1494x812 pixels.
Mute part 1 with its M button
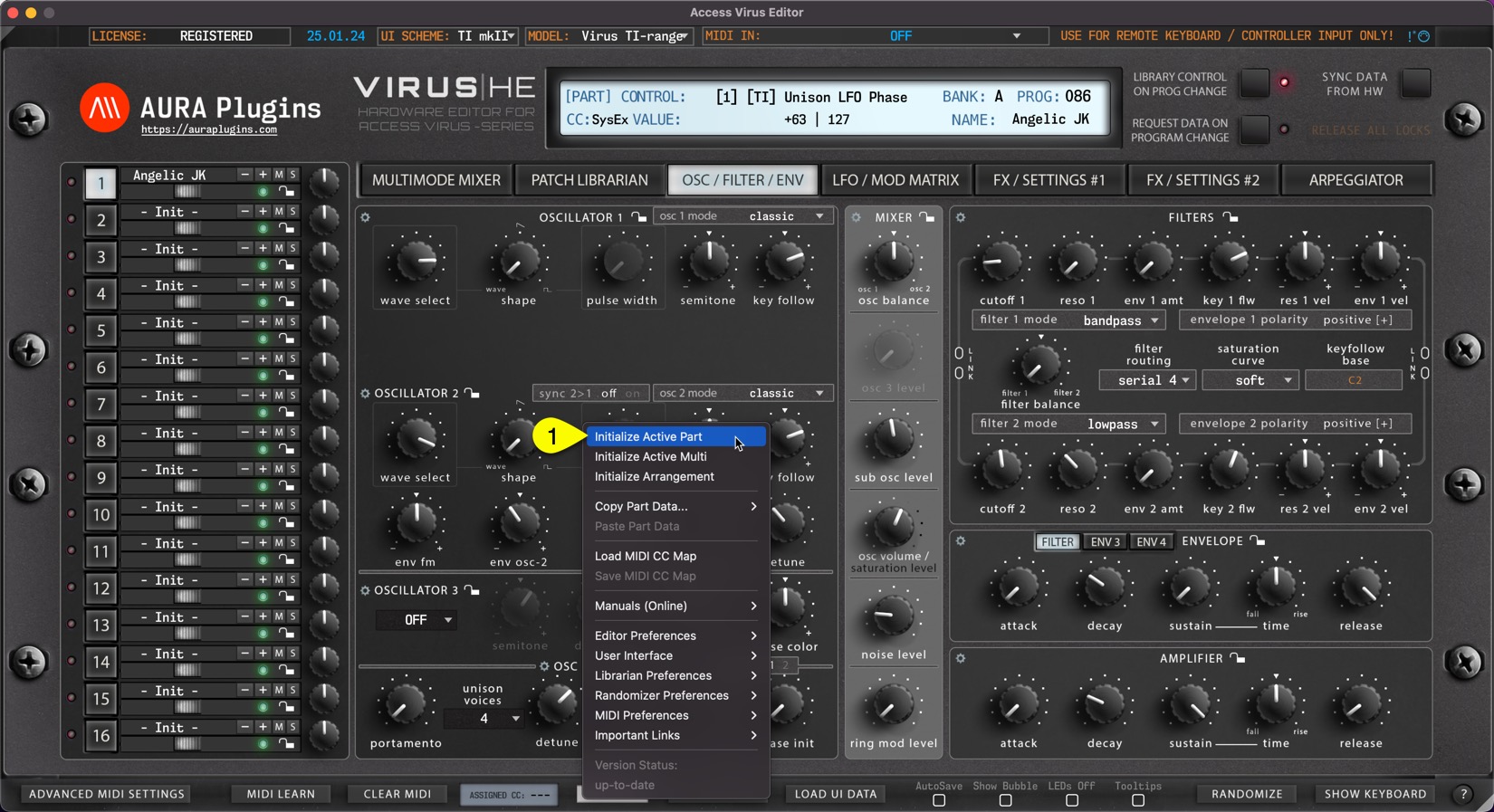click(279, 175)
